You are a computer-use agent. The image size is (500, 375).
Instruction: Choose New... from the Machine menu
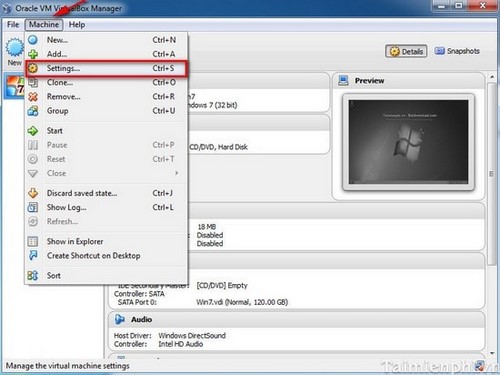[106, 40]
